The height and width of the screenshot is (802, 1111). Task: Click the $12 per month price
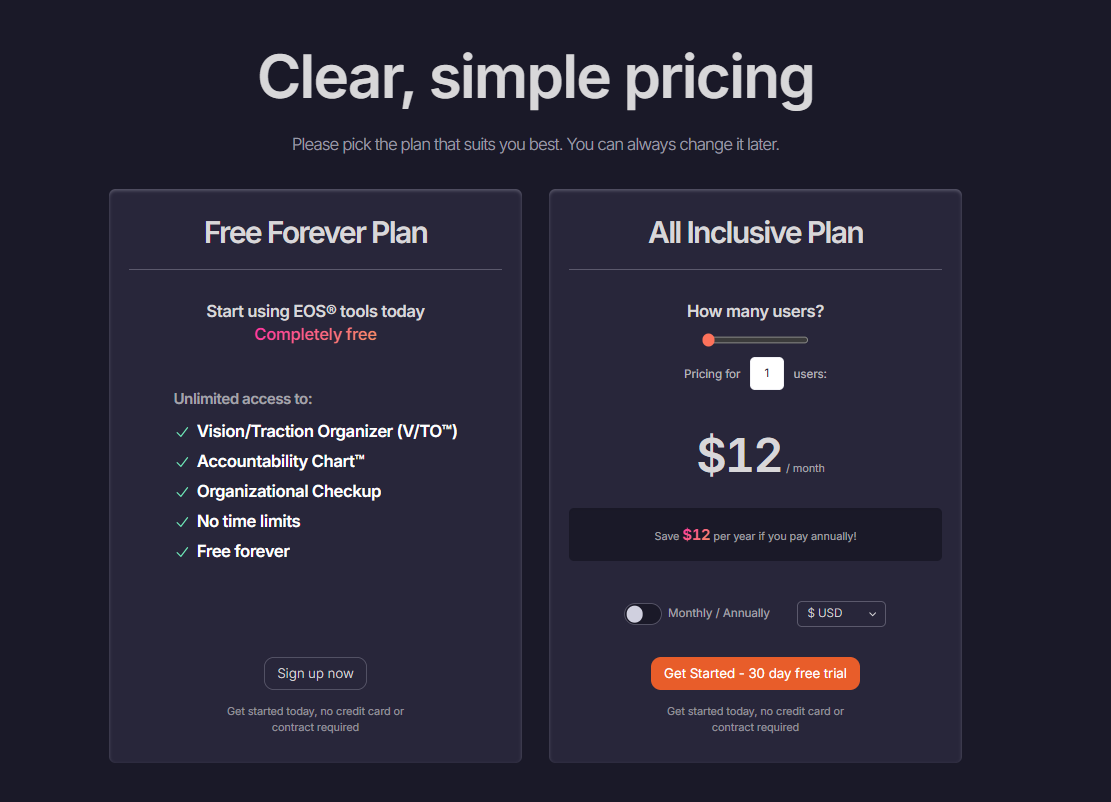click(740, 456)
